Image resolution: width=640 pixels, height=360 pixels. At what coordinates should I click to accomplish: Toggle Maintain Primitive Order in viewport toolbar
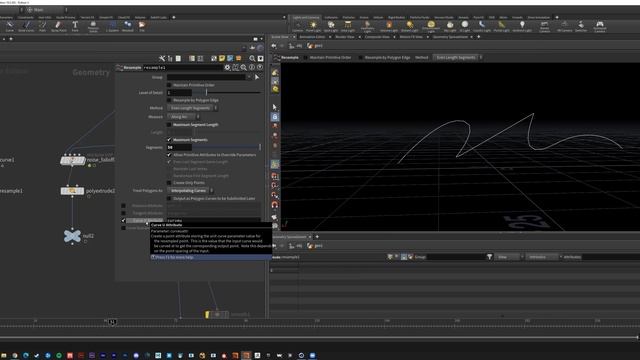(x=305, y=58)
